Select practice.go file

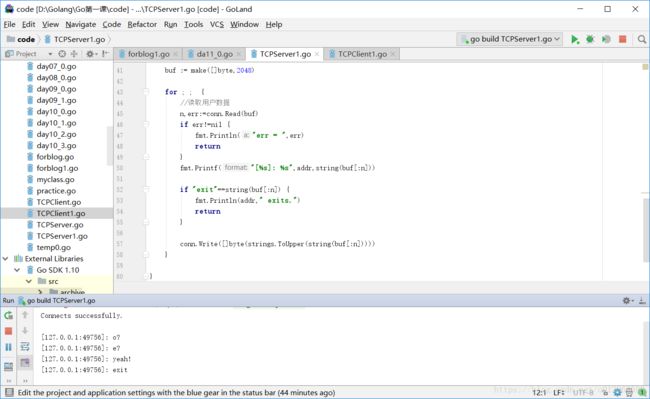[x=56, y=191]
